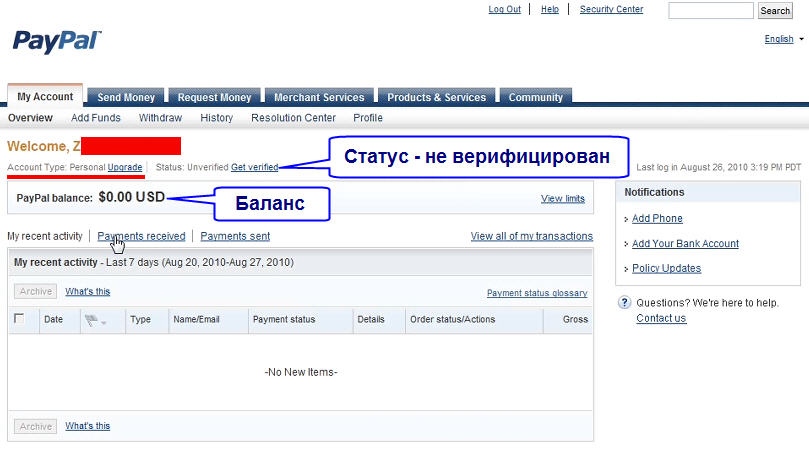The image size is (809, 449).
Task: Open Resolution Center in the submenu
Action: 293,118
